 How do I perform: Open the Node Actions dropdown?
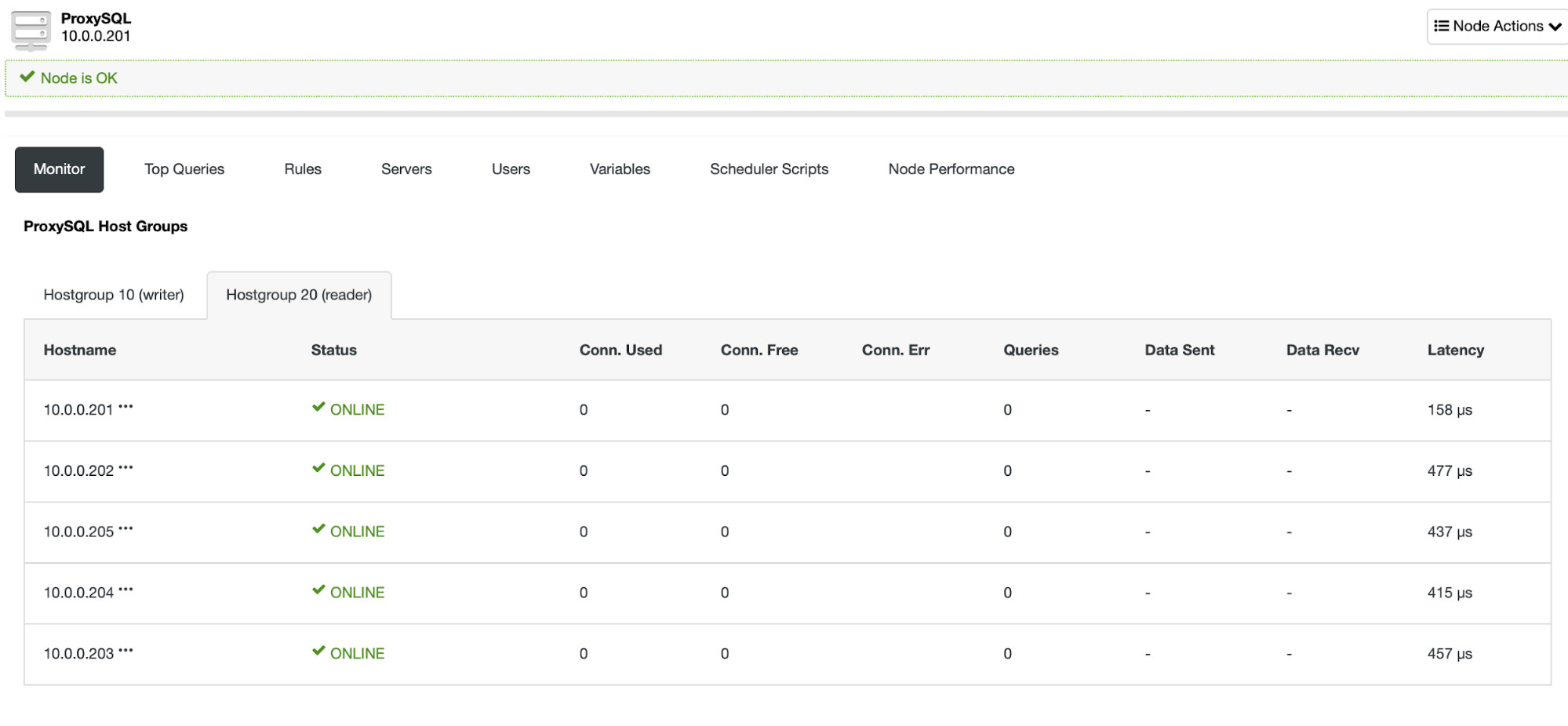click(x=1497, y=27)
